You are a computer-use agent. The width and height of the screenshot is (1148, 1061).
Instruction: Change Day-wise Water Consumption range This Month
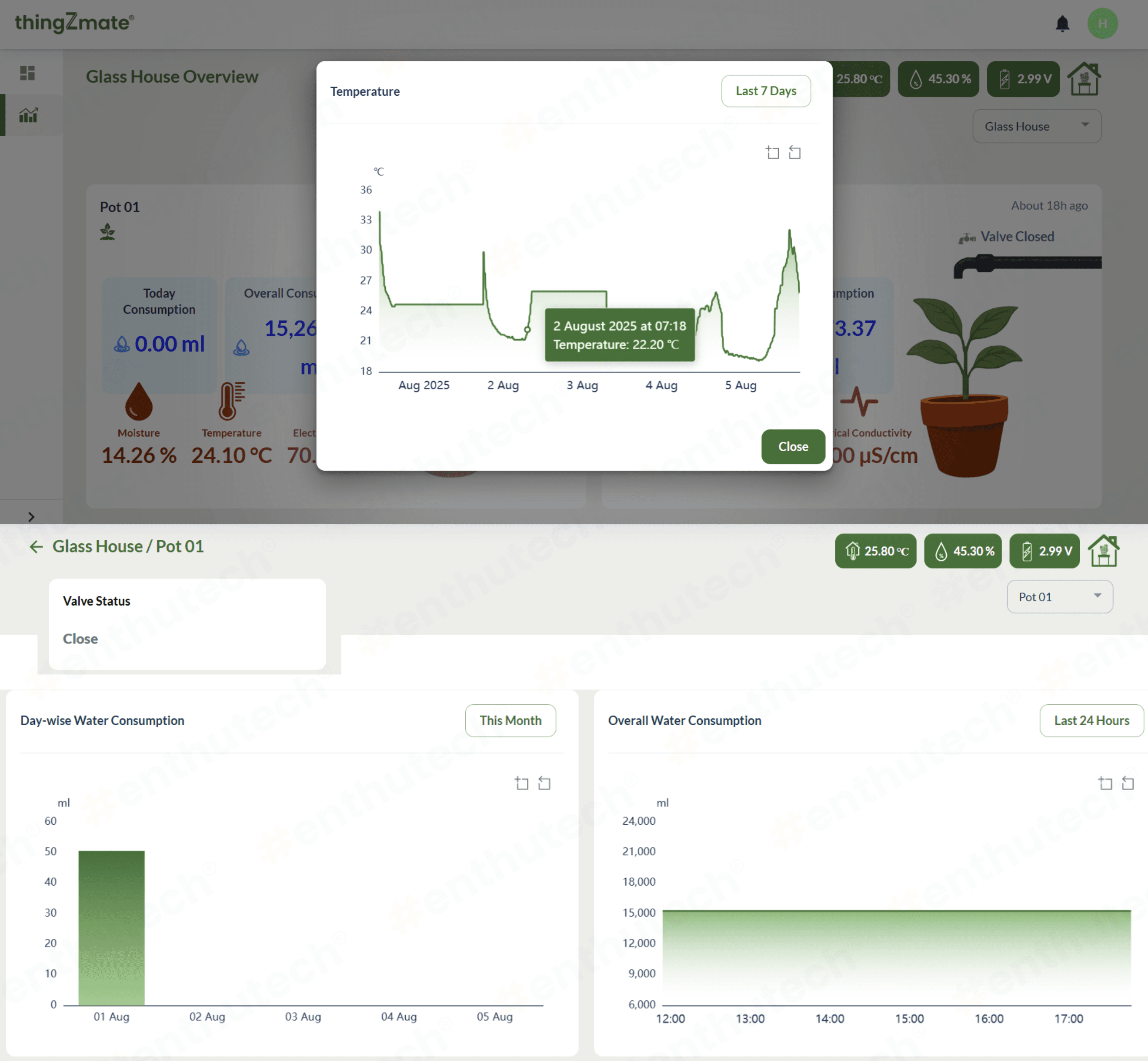pos(510,720)
